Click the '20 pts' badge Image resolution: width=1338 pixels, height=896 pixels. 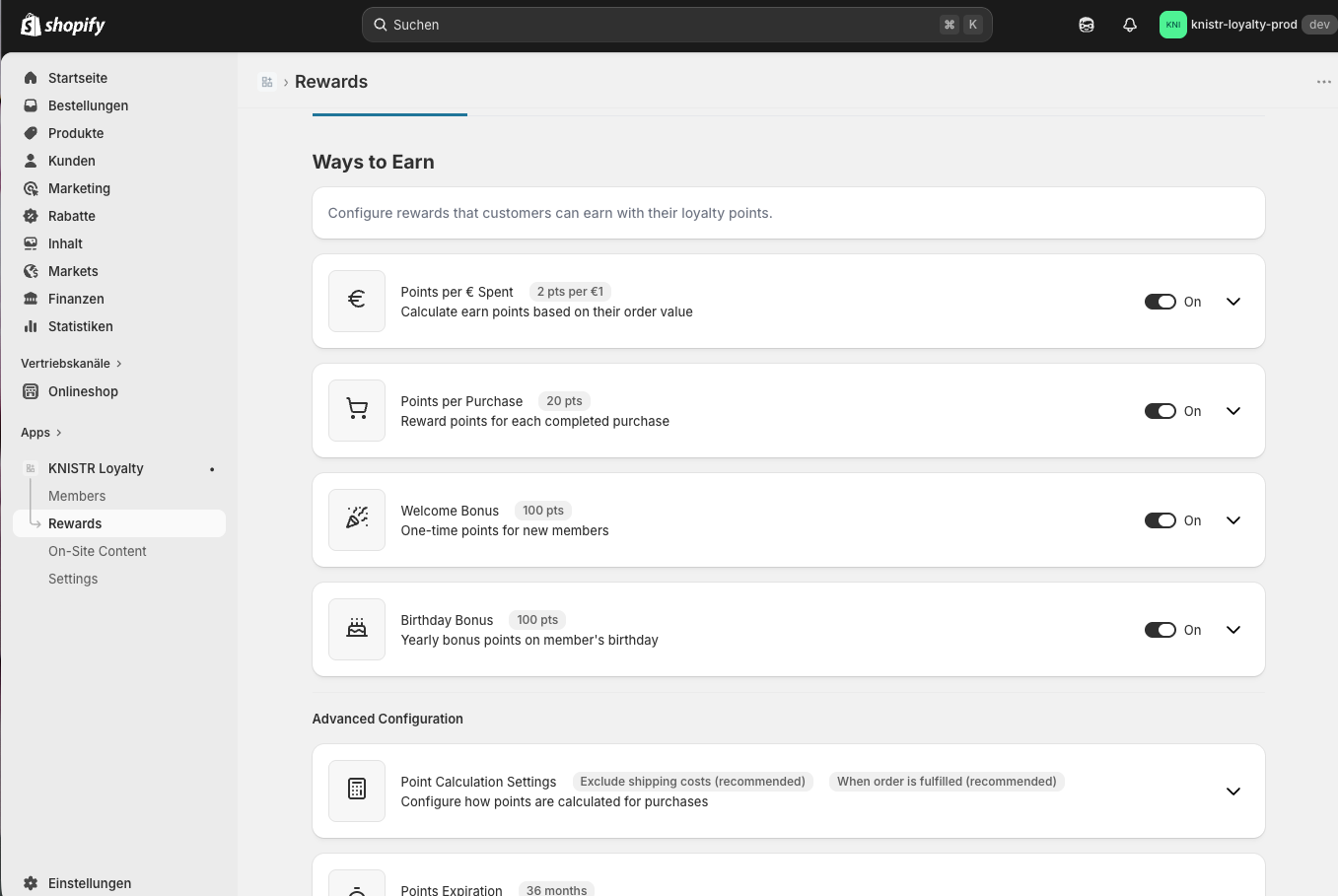tap(564, 401)
